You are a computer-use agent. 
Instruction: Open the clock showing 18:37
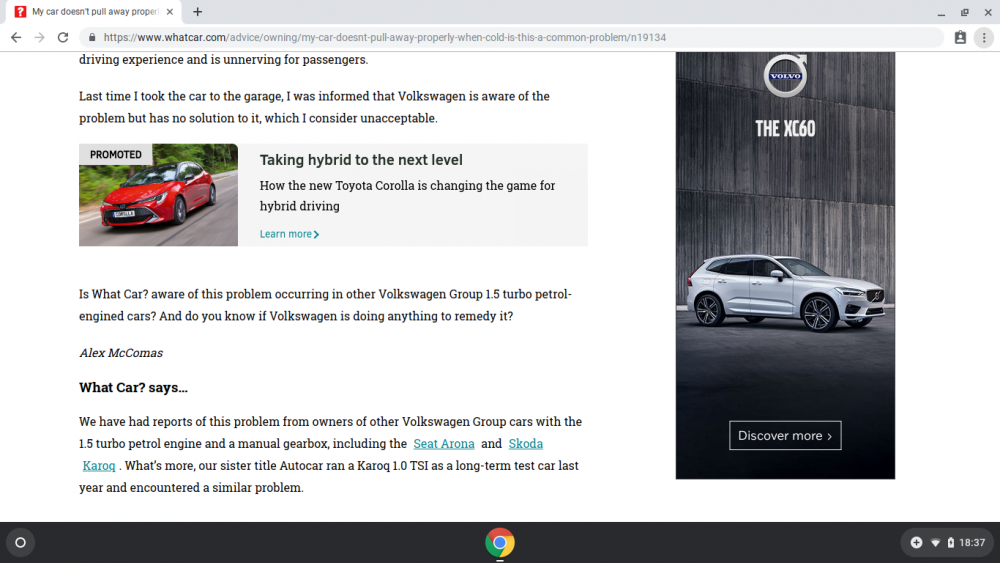point(972,543)
